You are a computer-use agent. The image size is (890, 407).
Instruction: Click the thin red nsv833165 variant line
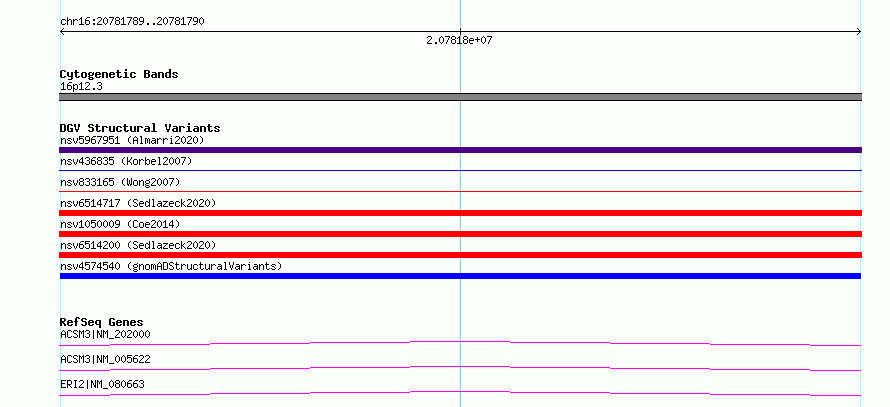[x=460, y=191]
